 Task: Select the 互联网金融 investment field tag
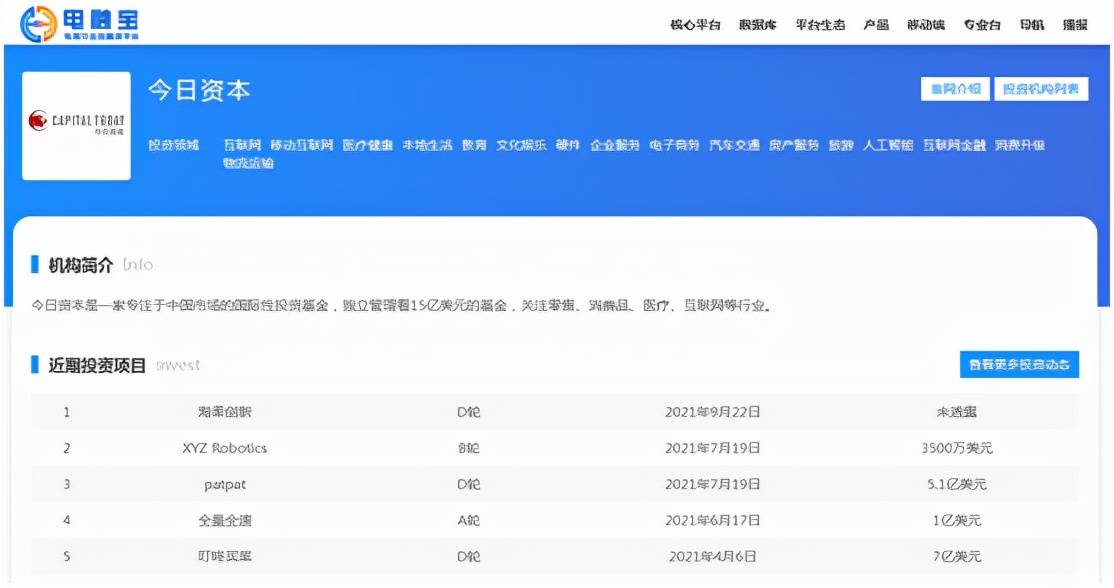click(953, 145)
